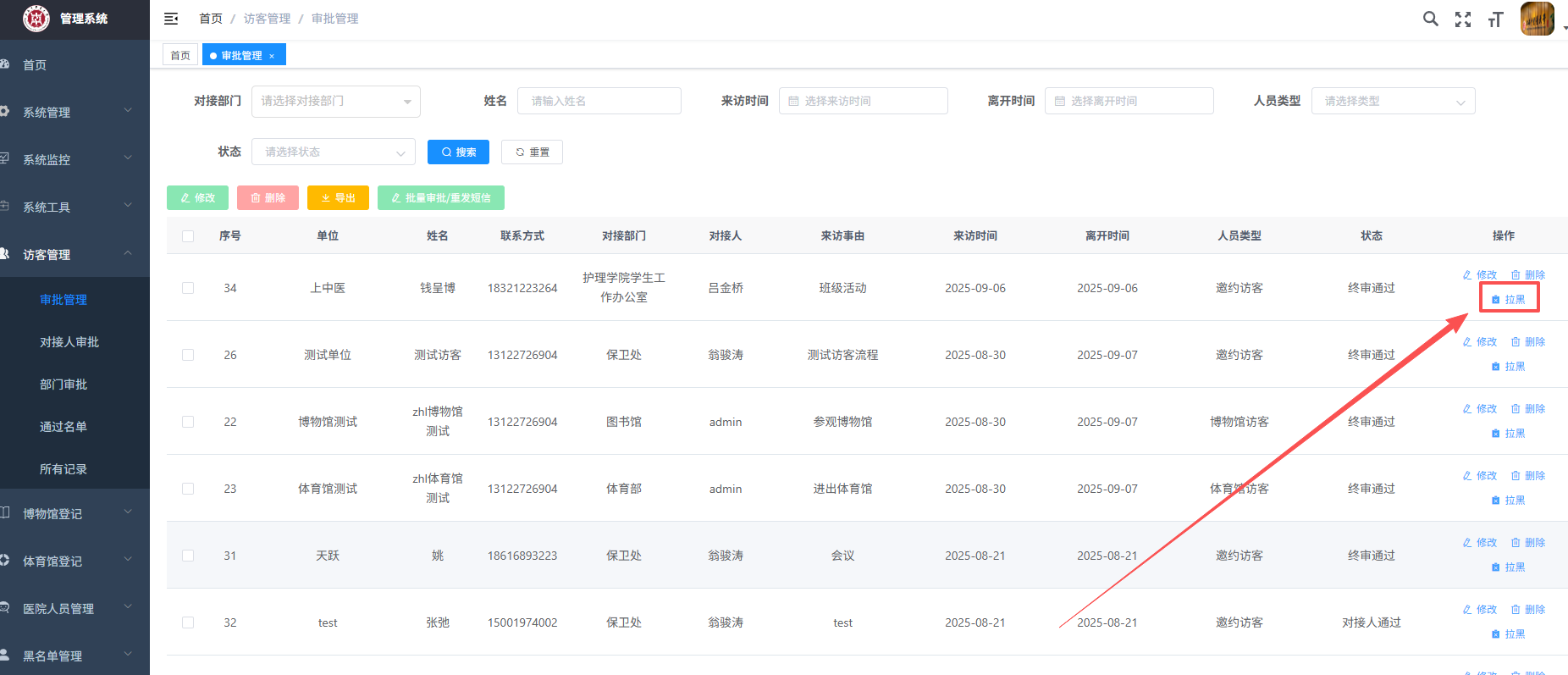Viewport: 1568px width, 675px height.
Task: Click 拉黑 for row 34 上中医
Action: point(1509,299)
